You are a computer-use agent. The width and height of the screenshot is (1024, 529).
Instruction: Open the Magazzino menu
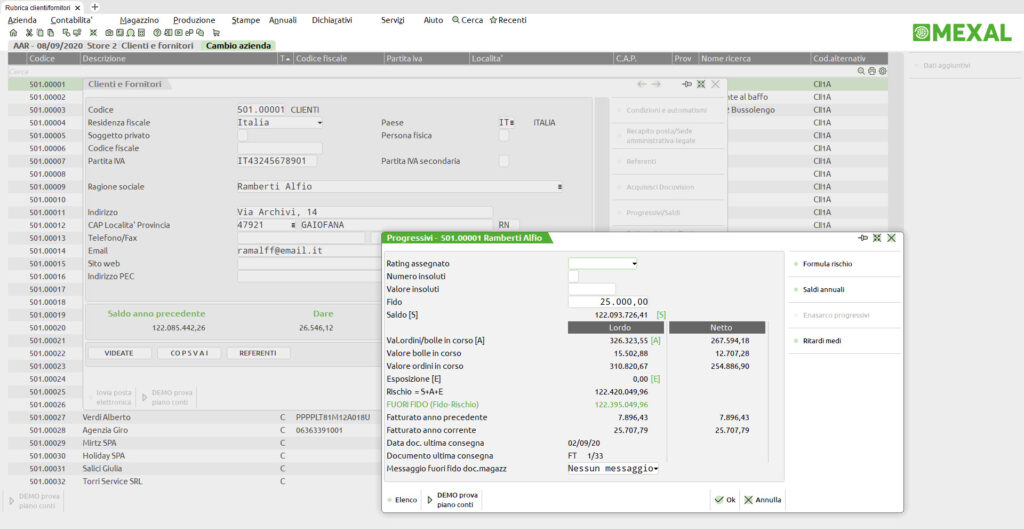139,20
